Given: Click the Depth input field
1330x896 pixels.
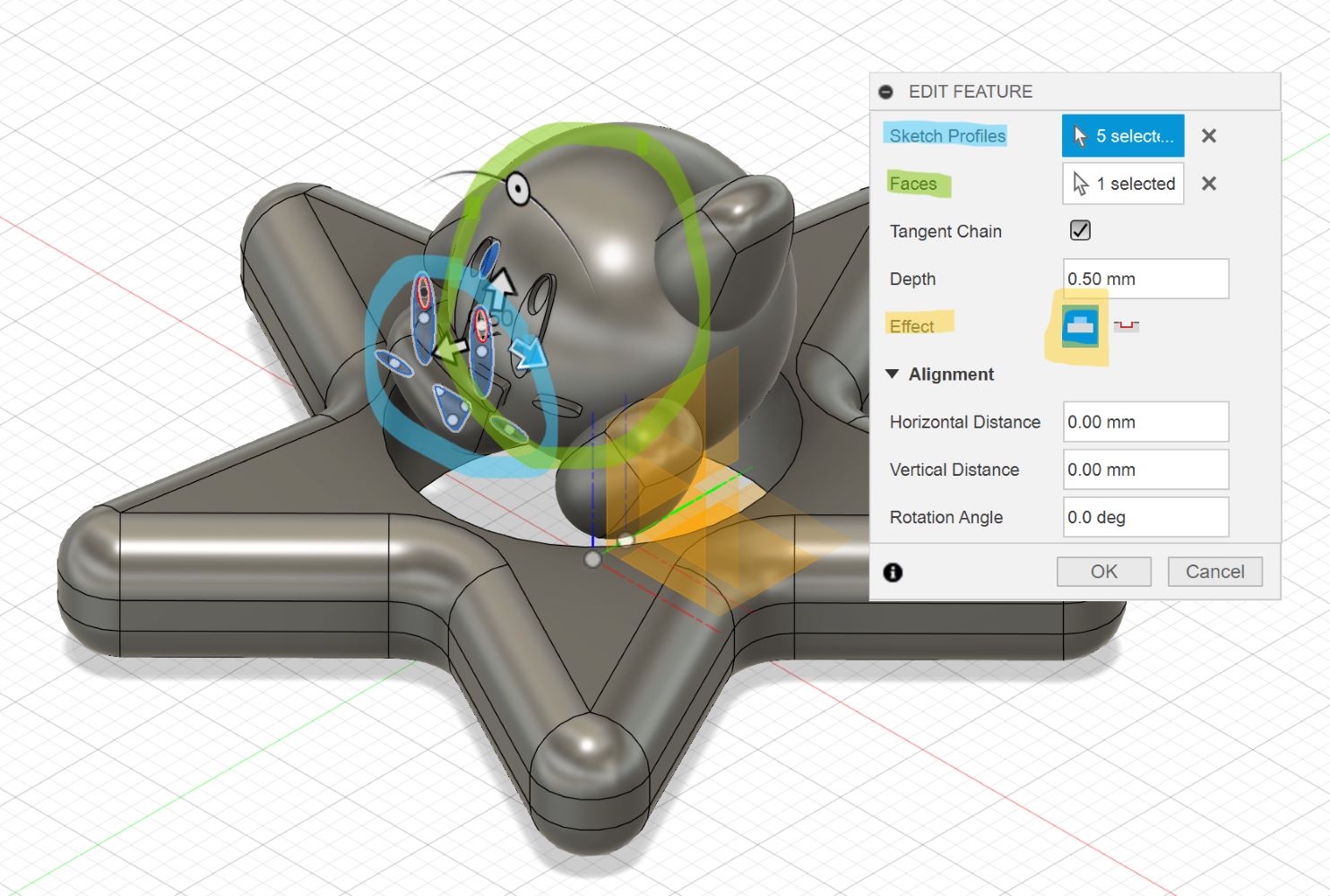Looking at the screenshot, I should click(x=1145, y=279).
